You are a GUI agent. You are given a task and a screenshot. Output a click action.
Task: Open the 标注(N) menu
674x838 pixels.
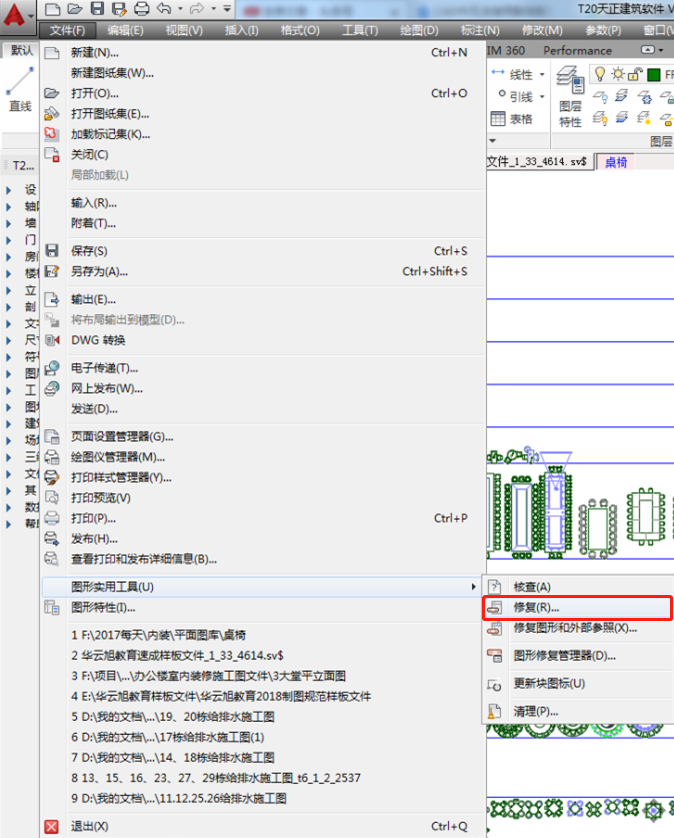(x=480, y=30)
